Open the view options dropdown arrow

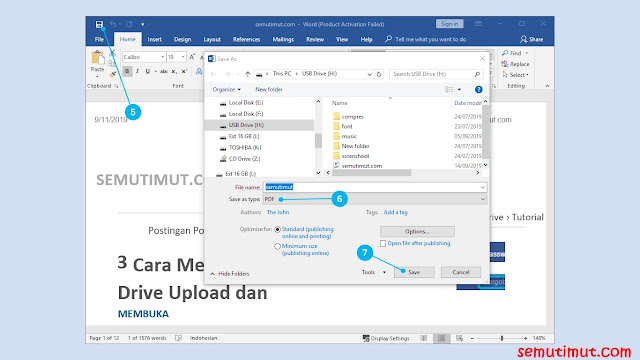point(459,89)
